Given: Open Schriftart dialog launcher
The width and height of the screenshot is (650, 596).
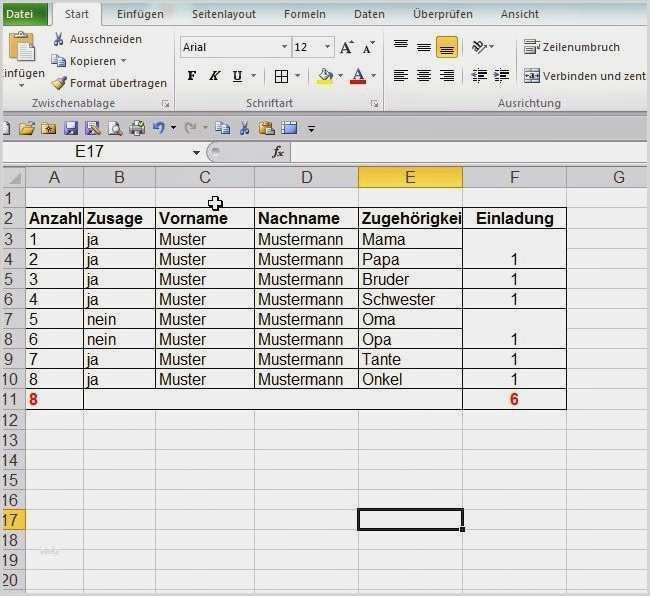Looking at the screenshot, I should pos(374,104).
